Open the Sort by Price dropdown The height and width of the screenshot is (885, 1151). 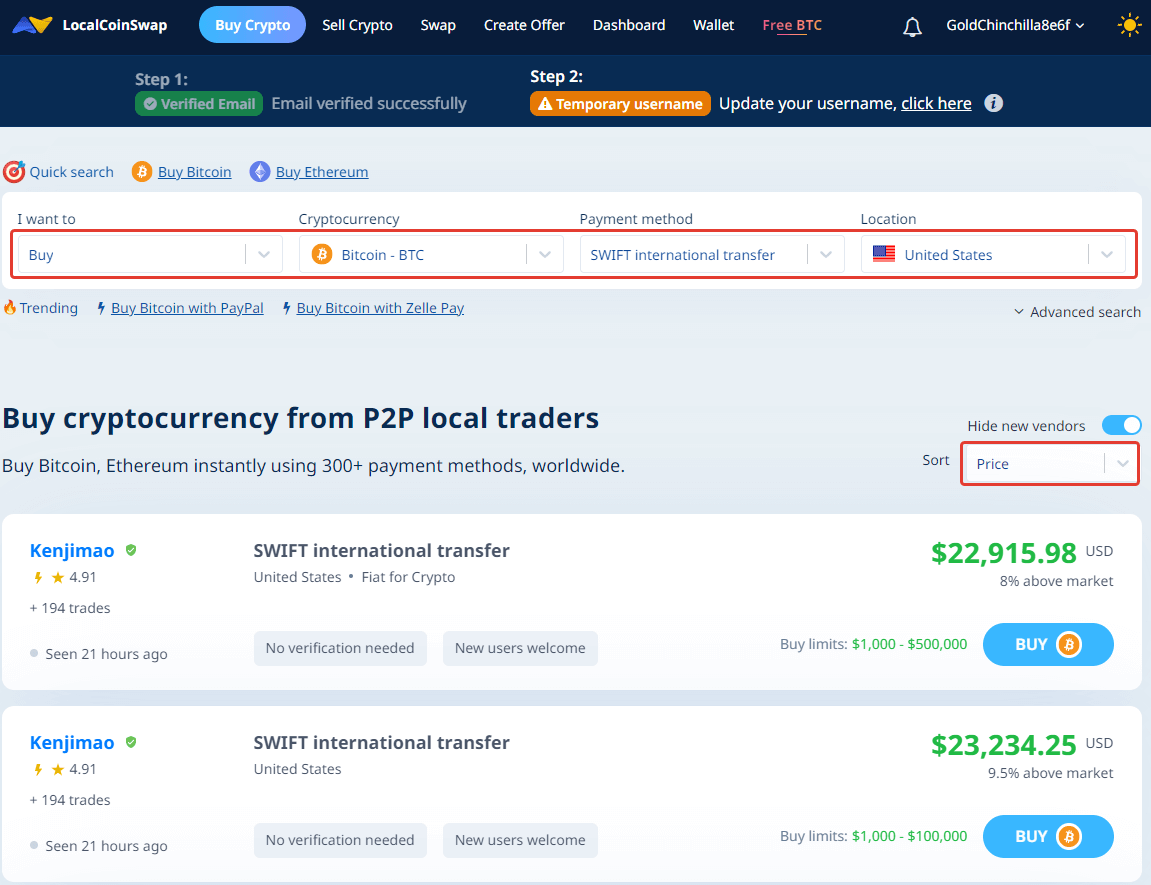1050,464
